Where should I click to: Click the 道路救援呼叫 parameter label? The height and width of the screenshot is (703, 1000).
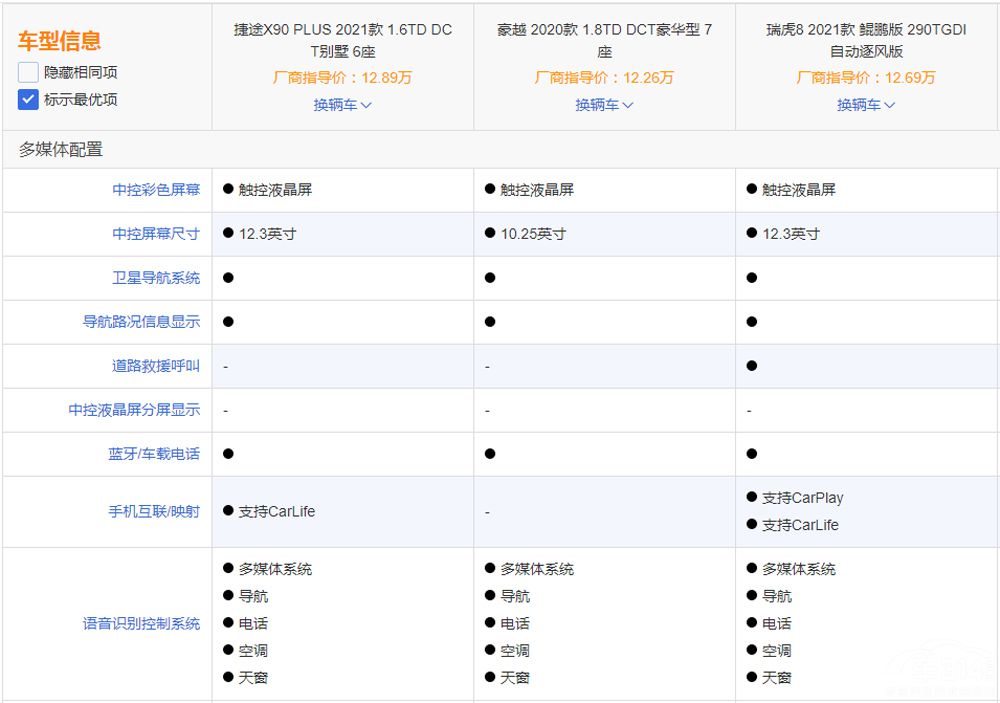click(x=156, y=366)
